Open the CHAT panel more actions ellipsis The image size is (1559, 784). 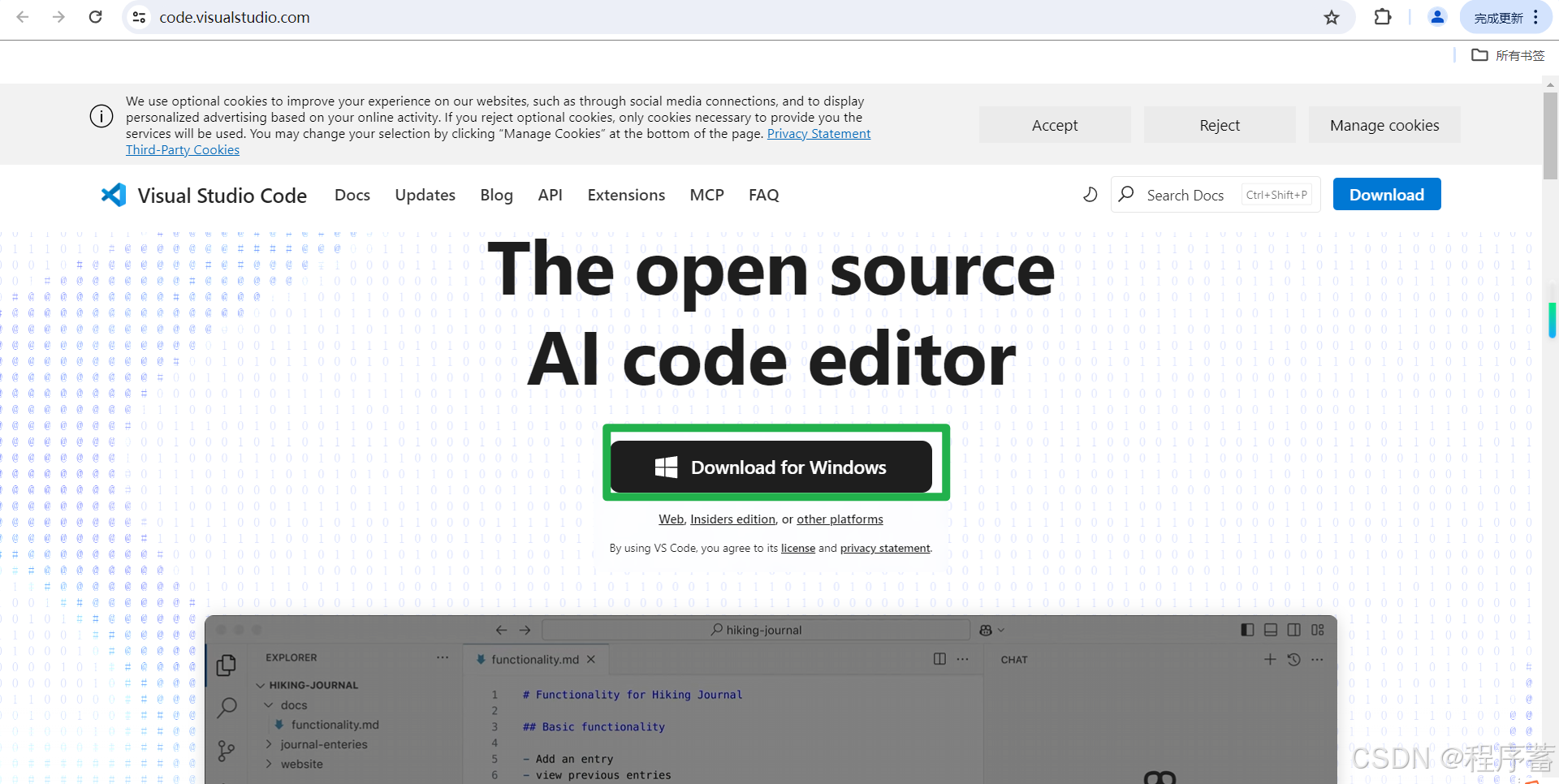[x=1317, y=659]
